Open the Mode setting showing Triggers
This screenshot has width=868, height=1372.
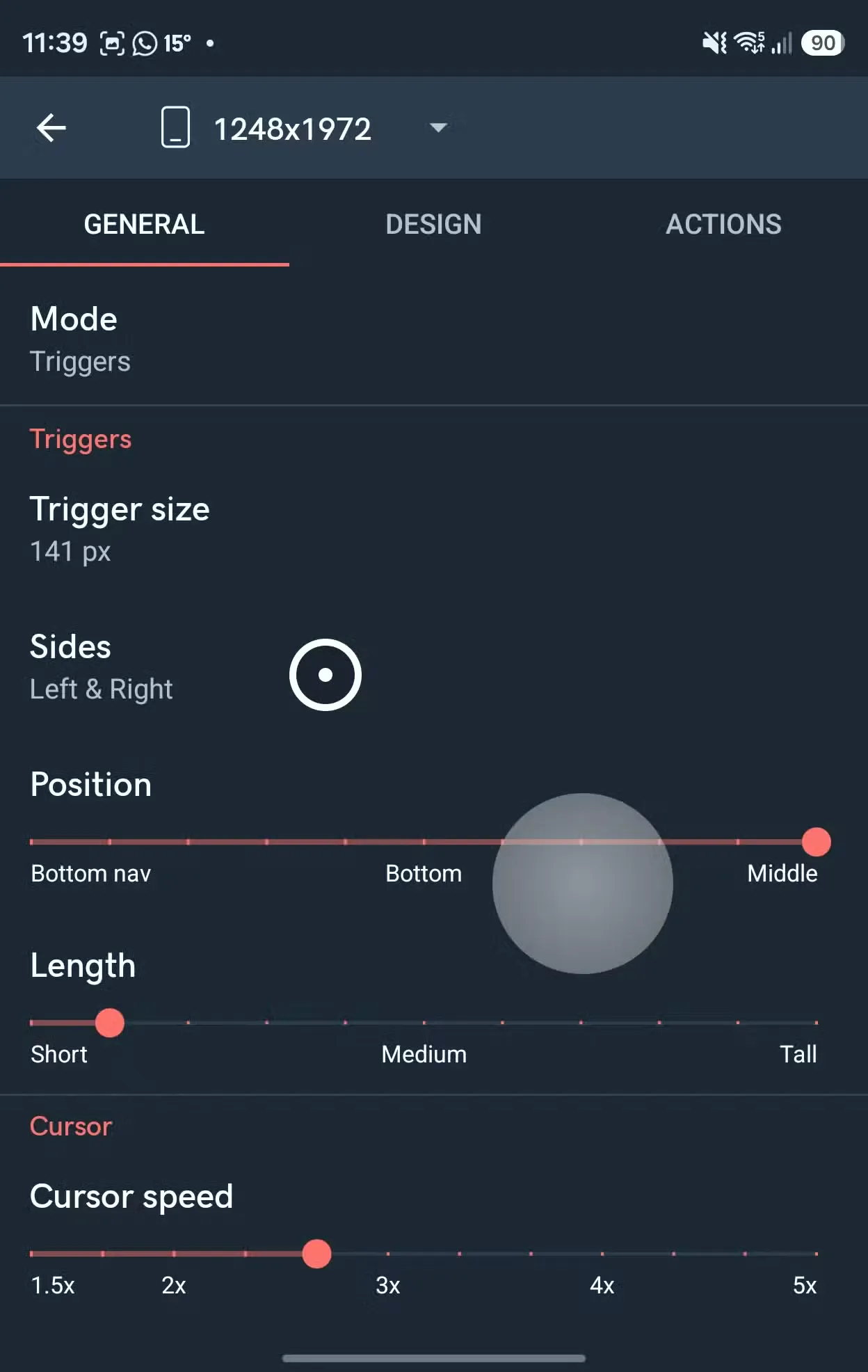pyautogui.click(x=434, y=340)
